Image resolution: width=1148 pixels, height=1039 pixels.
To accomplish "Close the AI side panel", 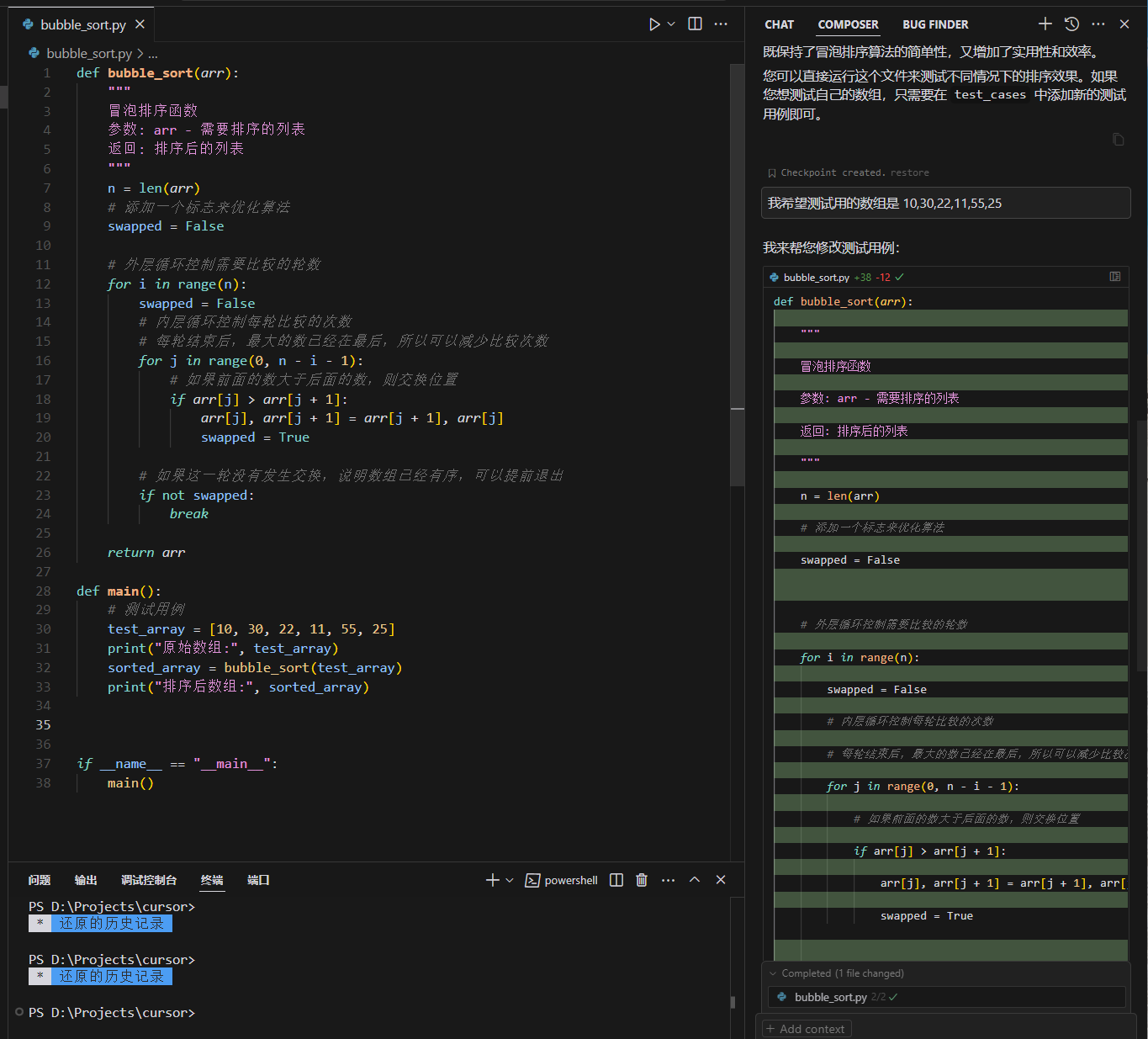I will [x=1124, y=24].
